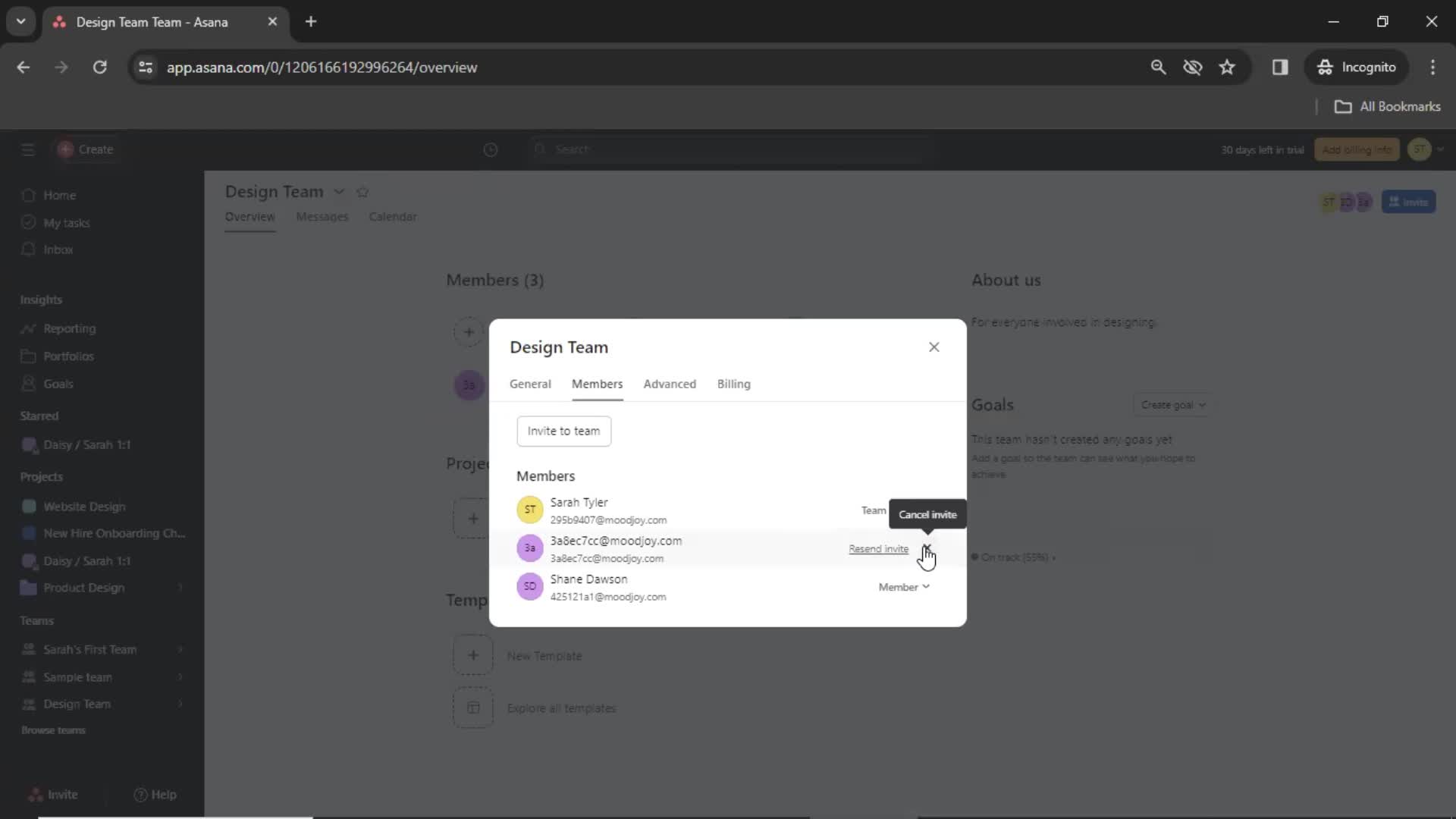Click Resend invite link for 3a8ec7cc
This screenshot has width=1456, height=819.
click(x=878, y=548)
